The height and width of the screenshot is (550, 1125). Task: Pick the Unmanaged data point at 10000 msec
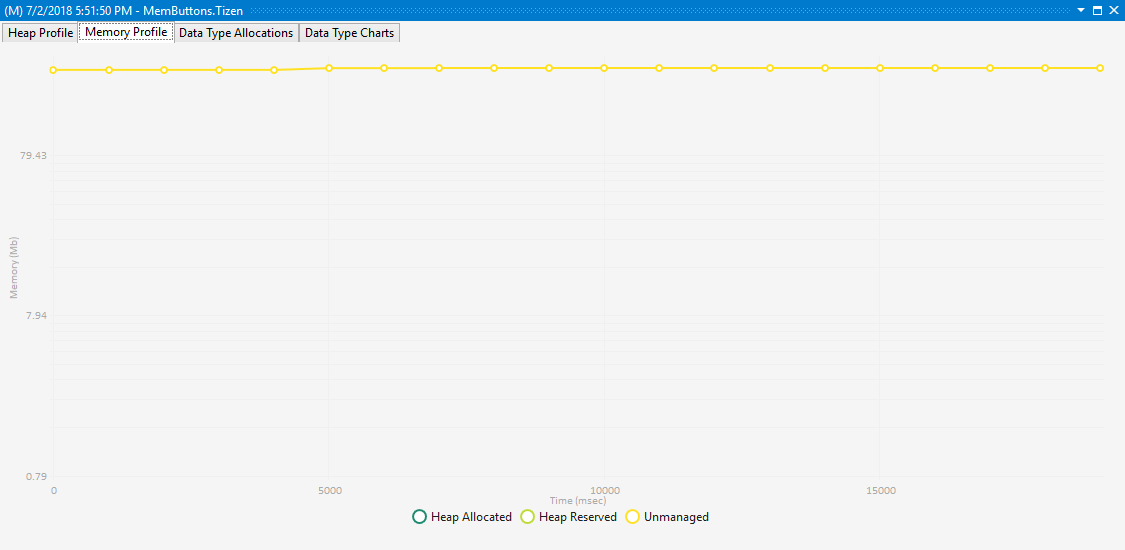coord(604,68)
